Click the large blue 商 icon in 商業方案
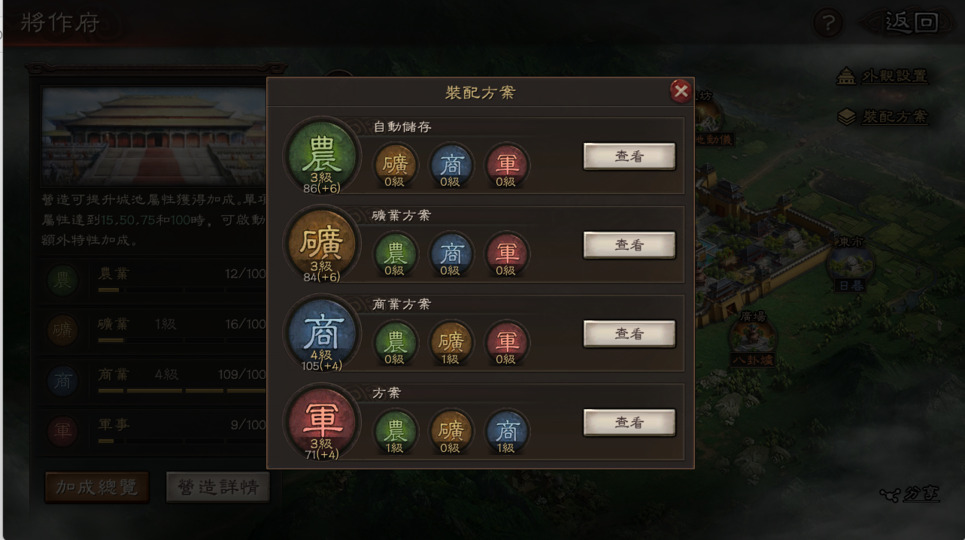The height and width of the screenshot is (540, 965). [322, 333]
